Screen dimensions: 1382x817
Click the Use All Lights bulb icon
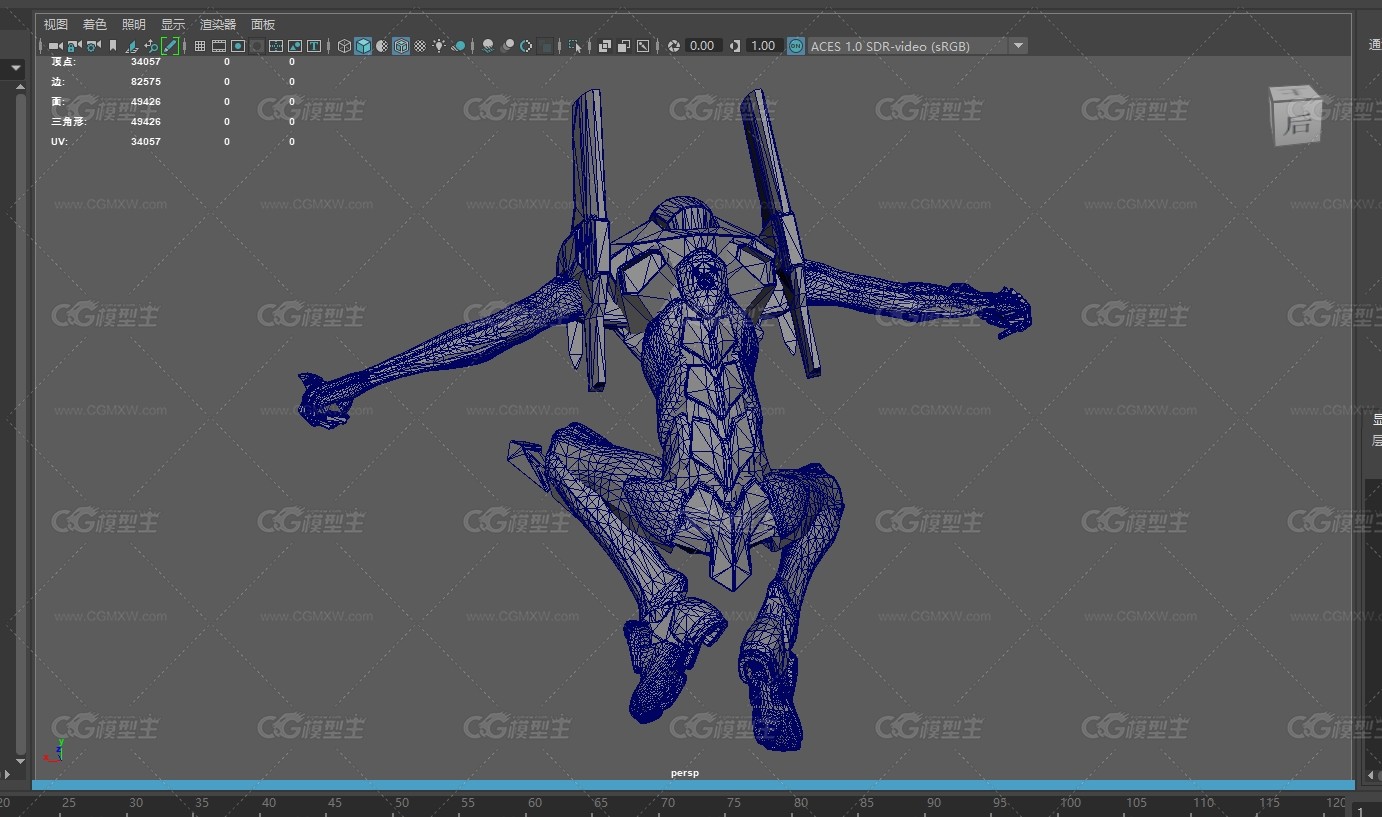tap(440, 46)
